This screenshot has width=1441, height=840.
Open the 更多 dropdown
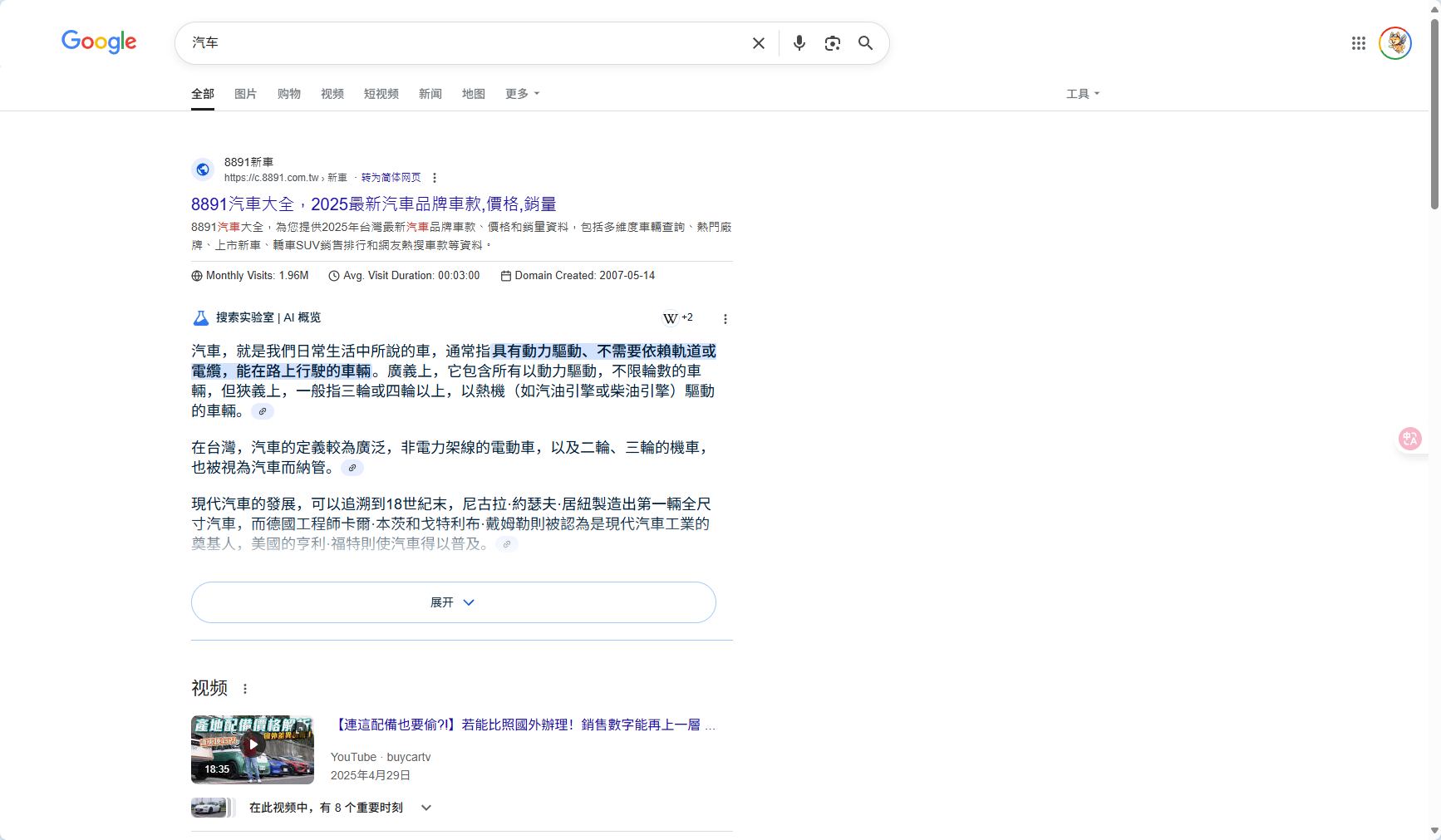click(521, 94)
